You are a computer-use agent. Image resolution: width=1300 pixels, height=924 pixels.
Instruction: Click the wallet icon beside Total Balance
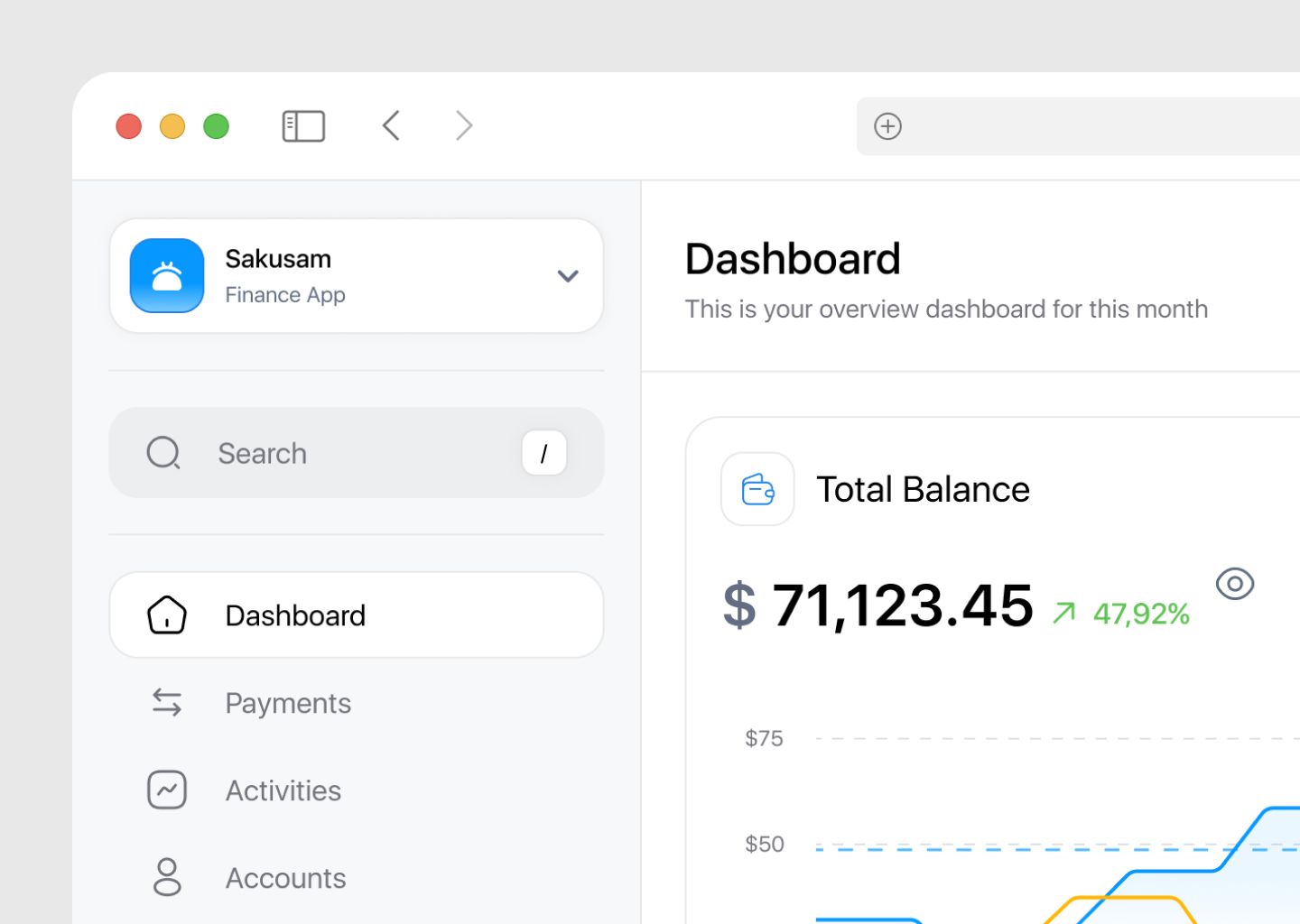757,489
